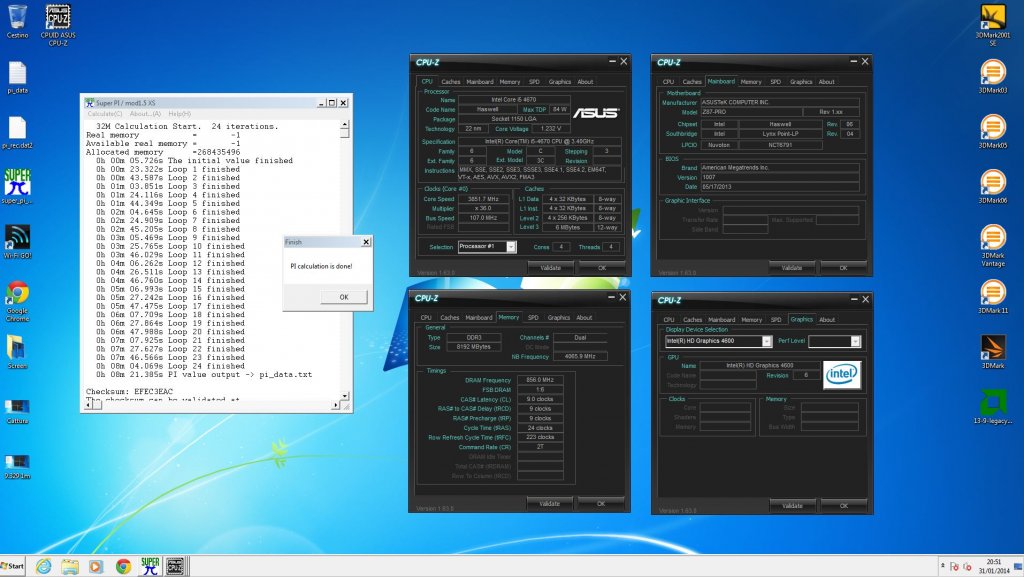The width and height of the screenshot is (1024, 577).
Task: Open CPU tab in the CPU-Z memory timings window
Action: 426,317
